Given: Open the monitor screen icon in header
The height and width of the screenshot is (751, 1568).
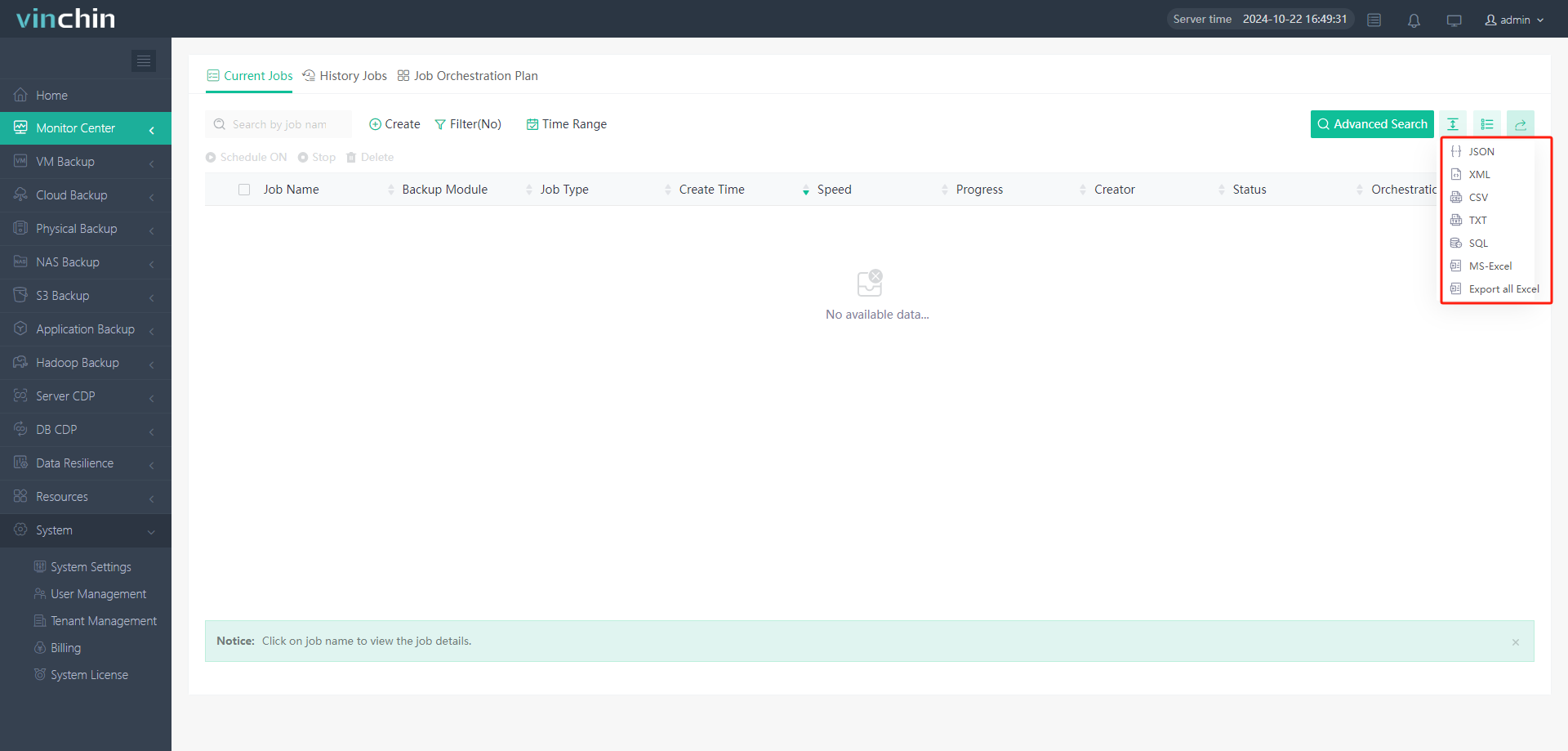Looking at the screenshot, I should (1454, 20).
